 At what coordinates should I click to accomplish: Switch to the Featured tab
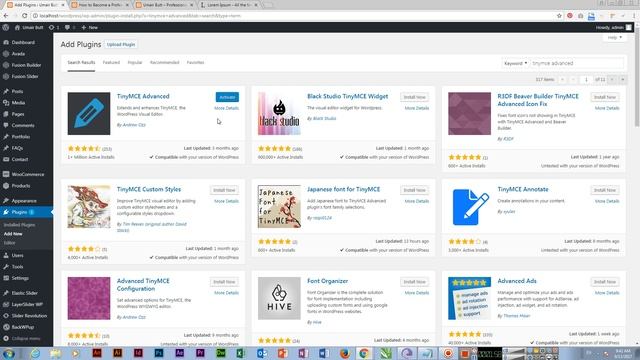pyautogui.click(x=111, y=62)
